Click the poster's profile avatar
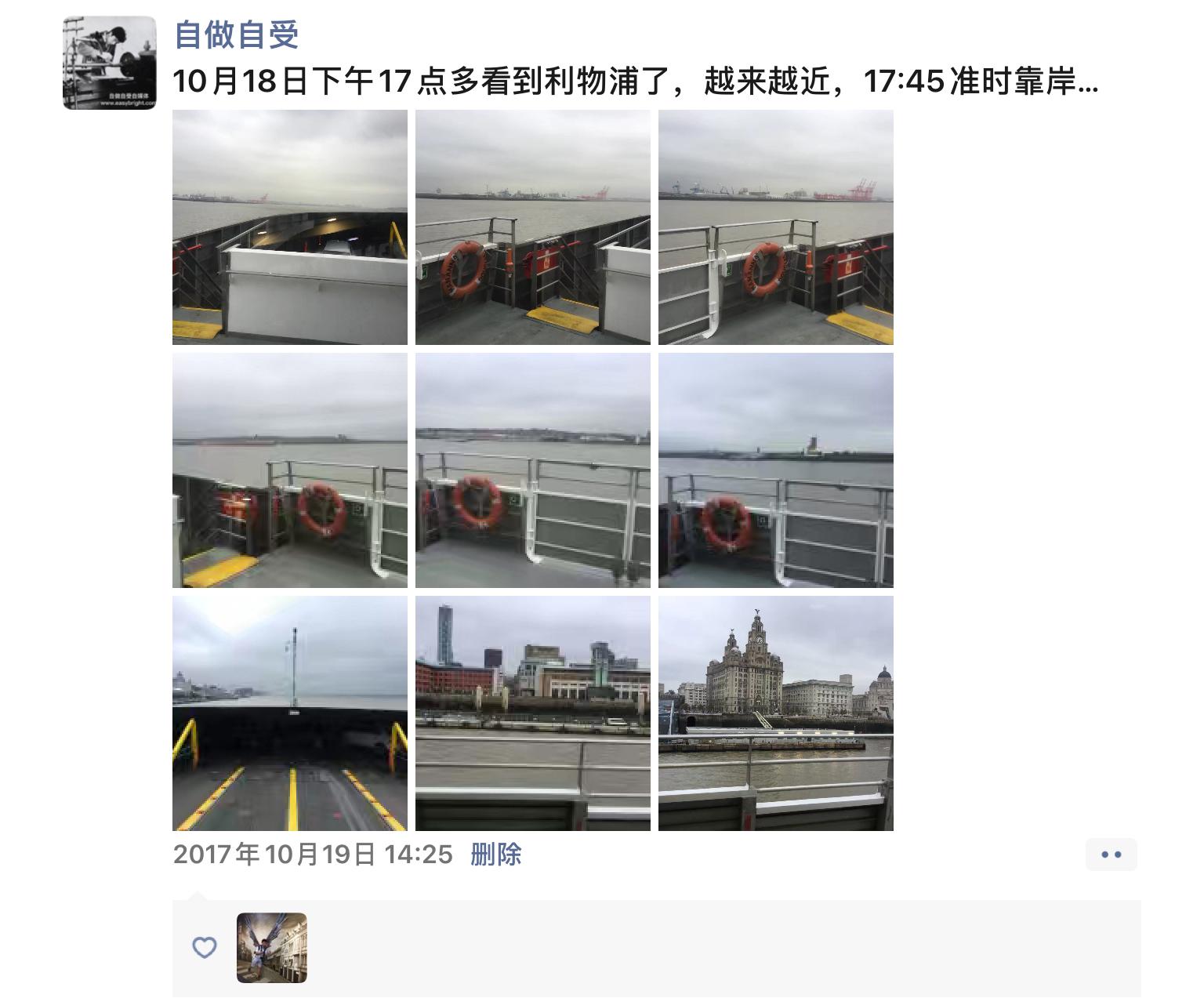Image resolution: width=1204 pixels, height=998 pixels. click(110, 63)
